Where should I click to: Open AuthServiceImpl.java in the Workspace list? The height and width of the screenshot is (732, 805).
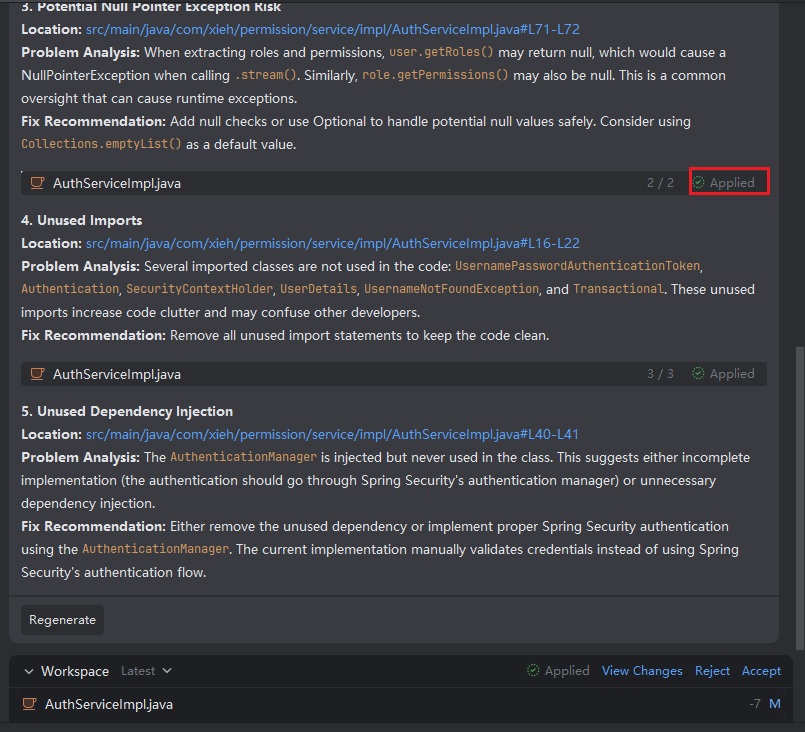[108, 704]
